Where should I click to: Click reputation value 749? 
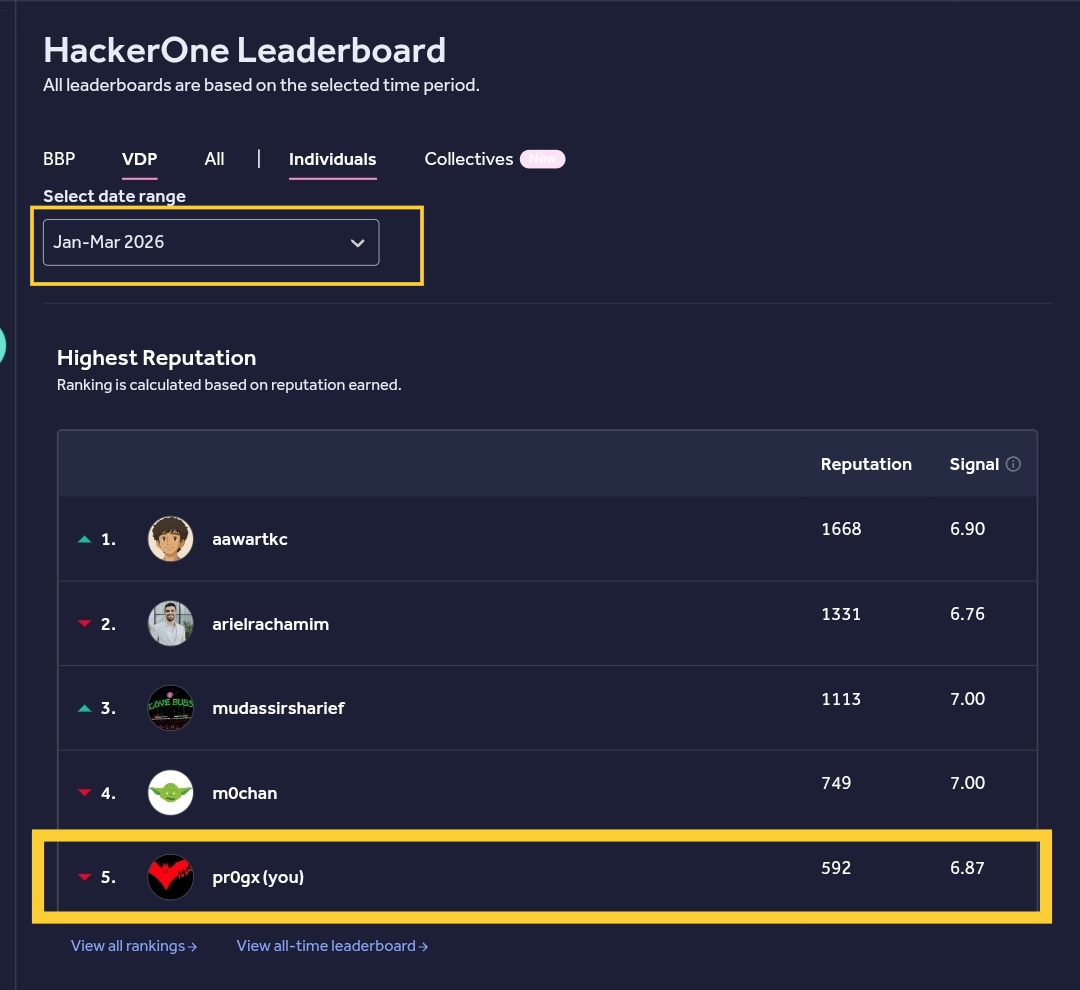(x=836, y=783)
